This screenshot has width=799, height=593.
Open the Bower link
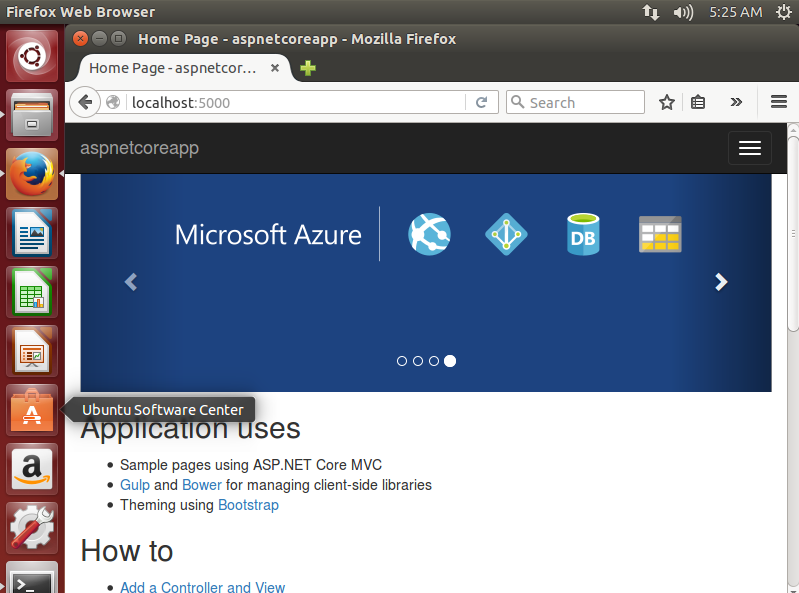[x=202, y=485]
